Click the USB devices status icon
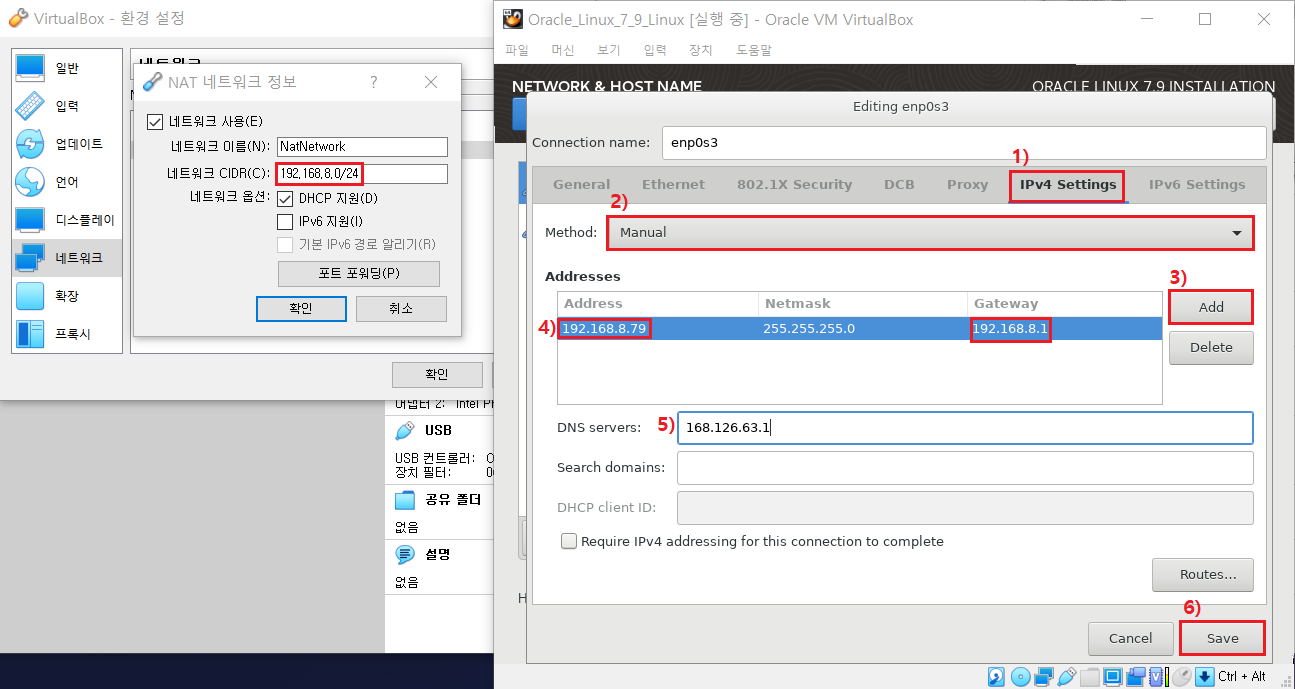The image size is (1295, 689). pos(1067,677)
